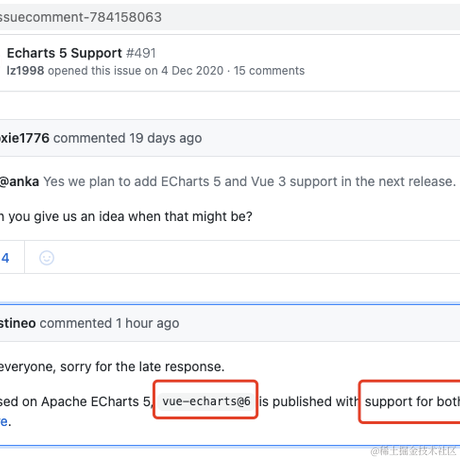
Task: Open xie1776 commenter profile
Action: click(25, 138)
